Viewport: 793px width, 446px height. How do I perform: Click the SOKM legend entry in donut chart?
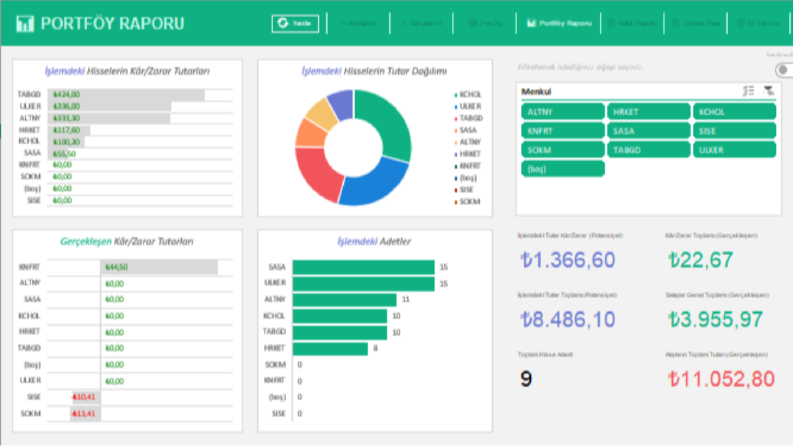(467, 202)
